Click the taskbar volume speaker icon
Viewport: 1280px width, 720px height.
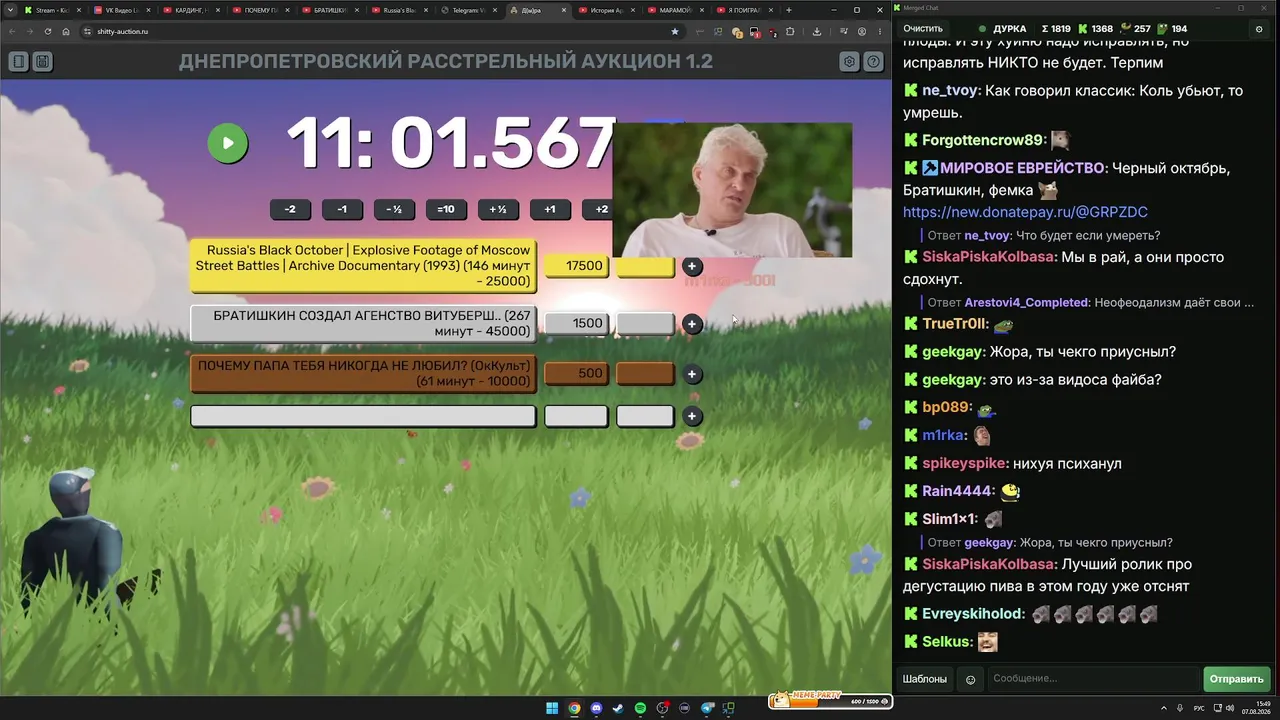coord(1230,709)
